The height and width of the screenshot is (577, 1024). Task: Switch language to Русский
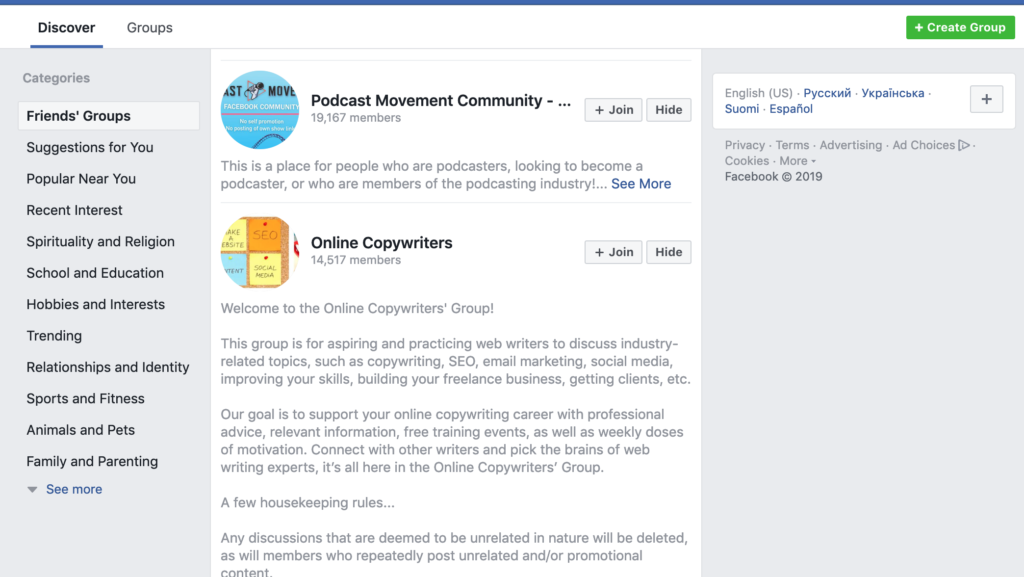827,93
